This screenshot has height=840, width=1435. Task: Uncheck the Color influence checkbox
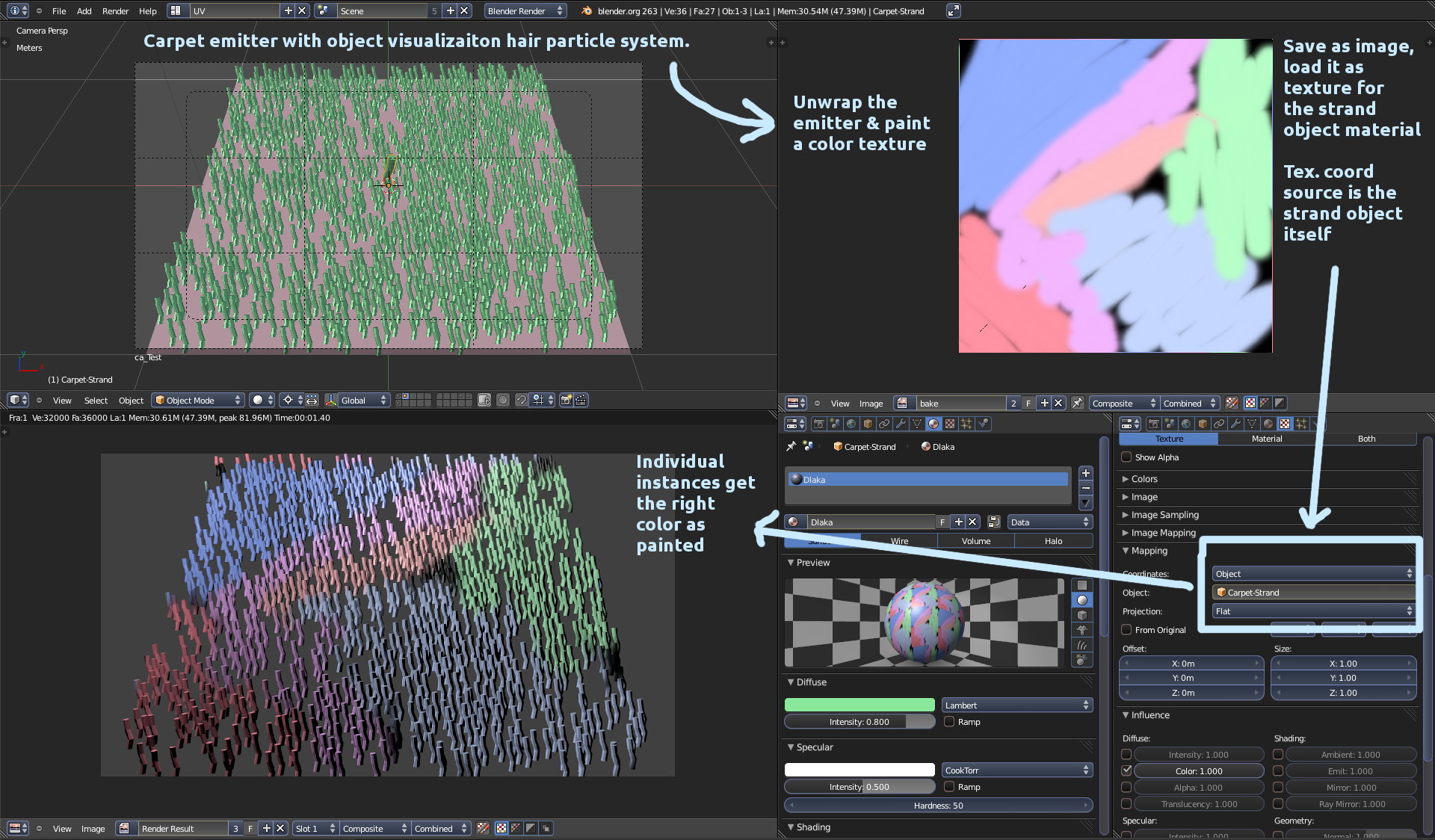click(x=1126, y=770)
